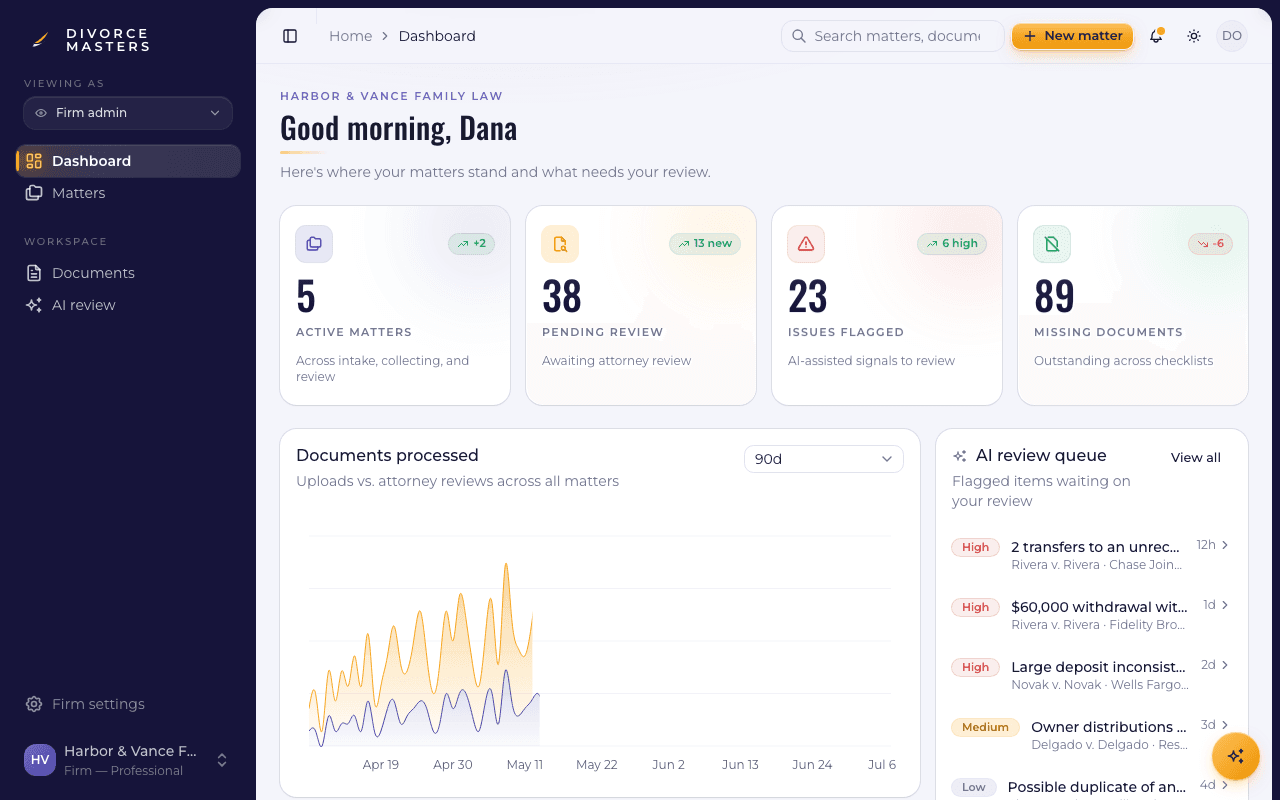Screen dimensions: 1280x800
Task: Open the Possible duplicate item chevron
Action: pyautogui.click(x=1225, y=785)
